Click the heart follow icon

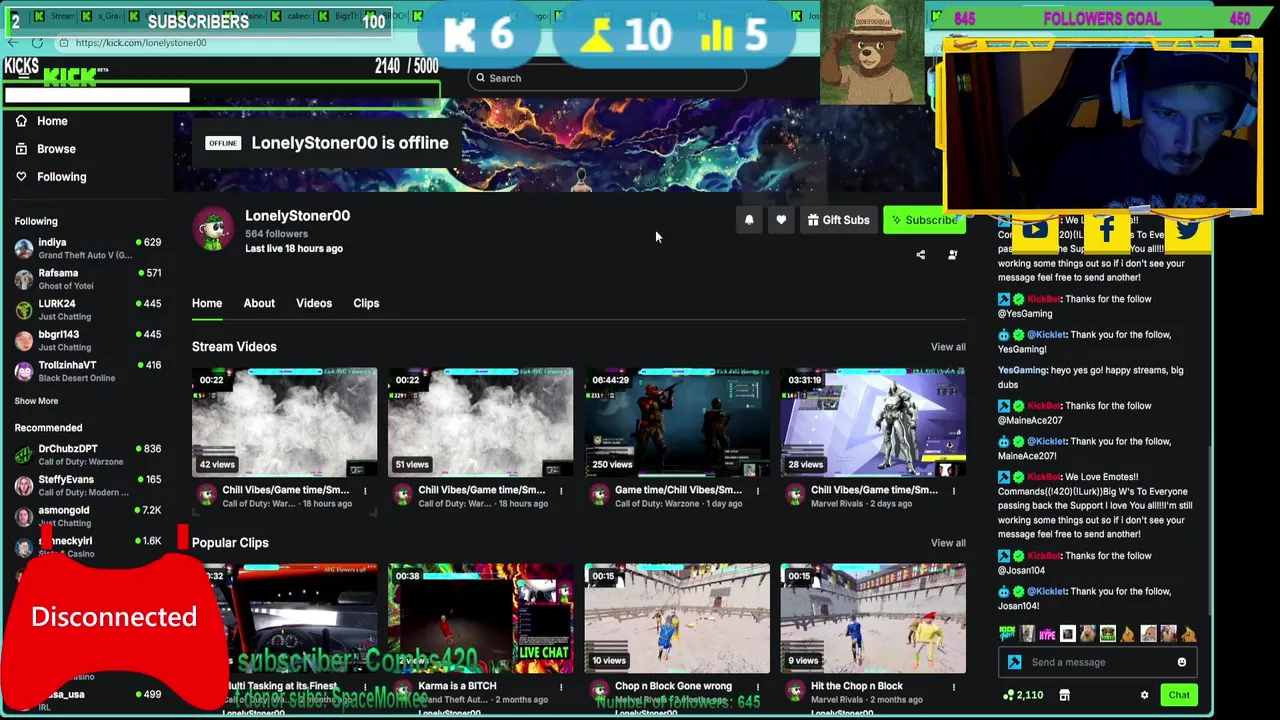click(x=781, y=220)
